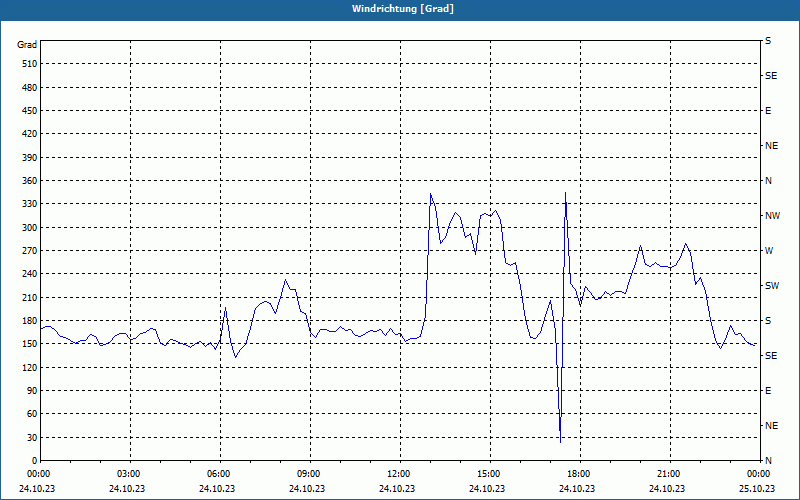800x500 pixels.
Task: Click the blue line's spike just after 13:00
Action: [x=431, y=194]
